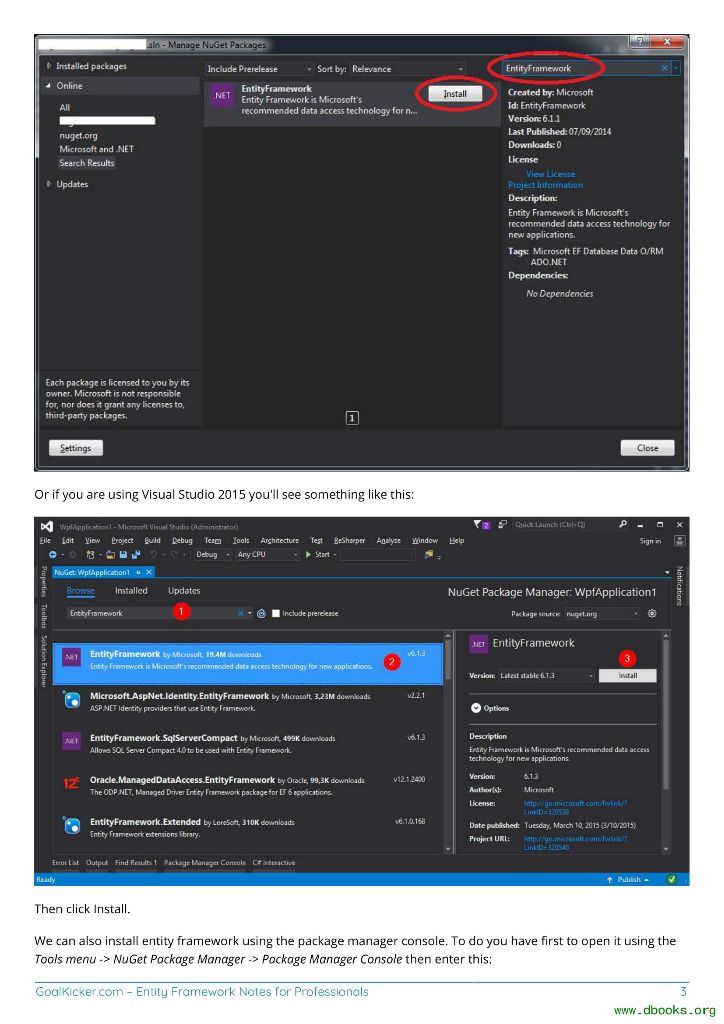Screen dimensions: 724x1024
Task: Open the Package Manager Console tab
Action: (205, 863)
